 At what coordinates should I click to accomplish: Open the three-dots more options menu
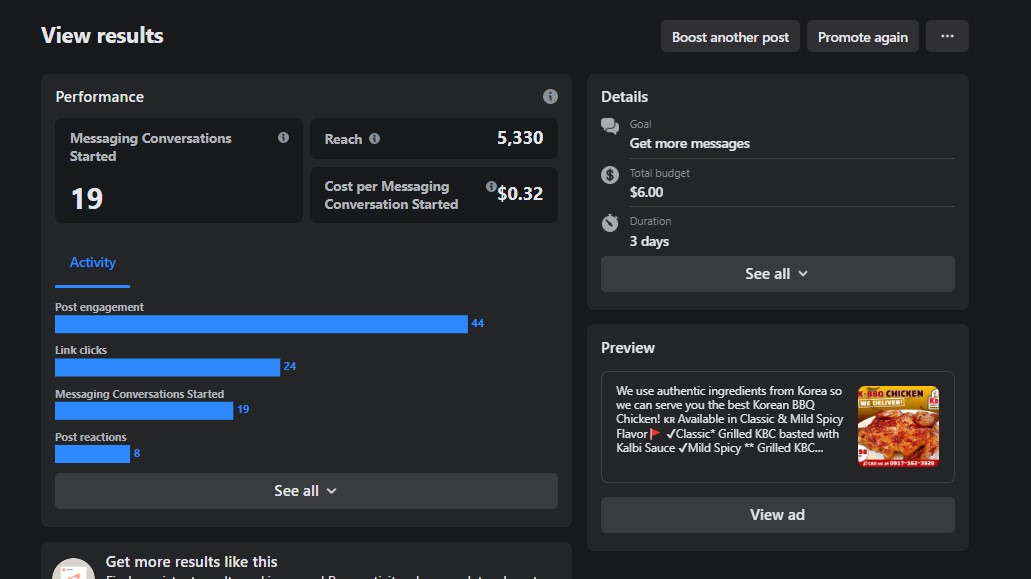(947, 37)
